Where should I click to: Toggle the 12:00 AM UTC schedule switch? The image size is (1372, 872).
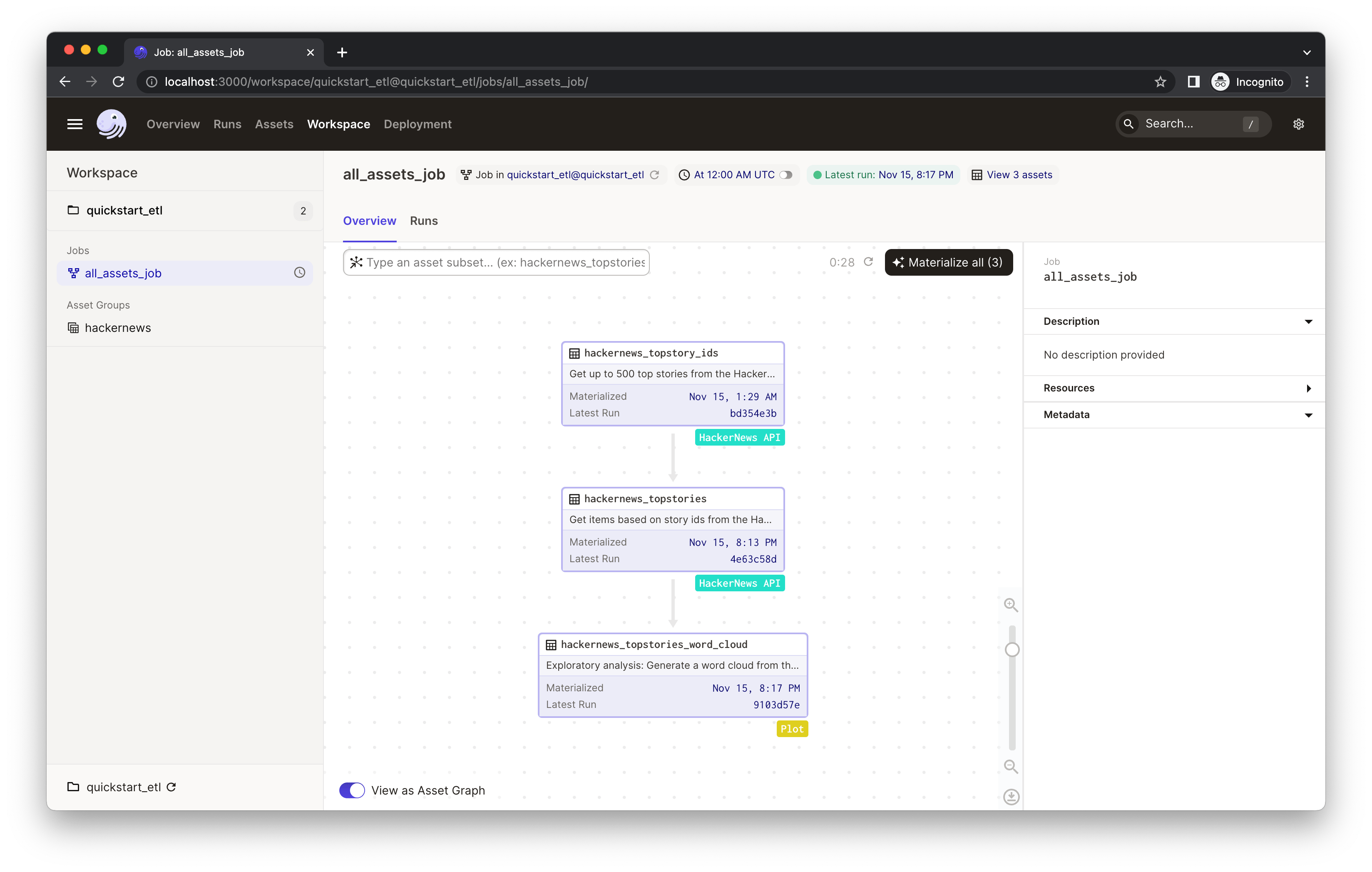coord(786,175)
